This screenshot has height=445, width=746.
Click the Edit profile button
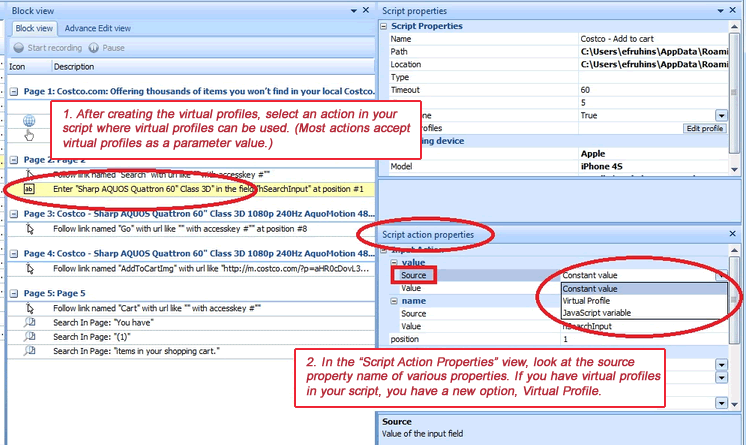(705, 129)
